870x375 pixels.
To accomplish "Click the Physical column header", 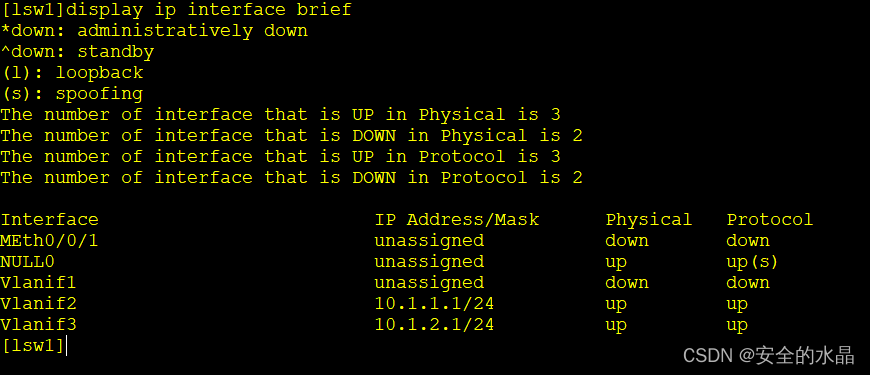I will point(649,220).
